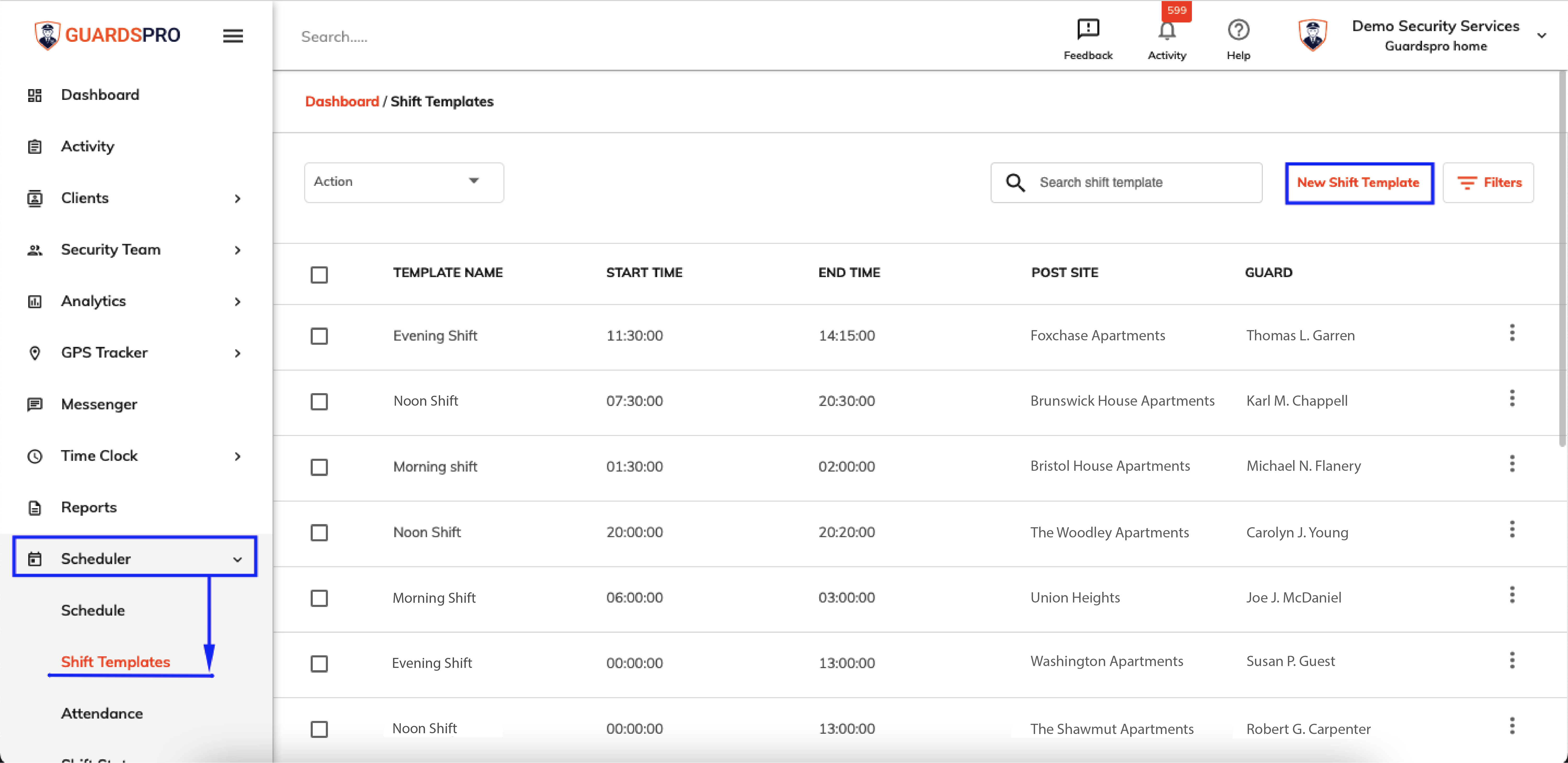Open Dashboard from the sidebar

(x=100, y=95)
